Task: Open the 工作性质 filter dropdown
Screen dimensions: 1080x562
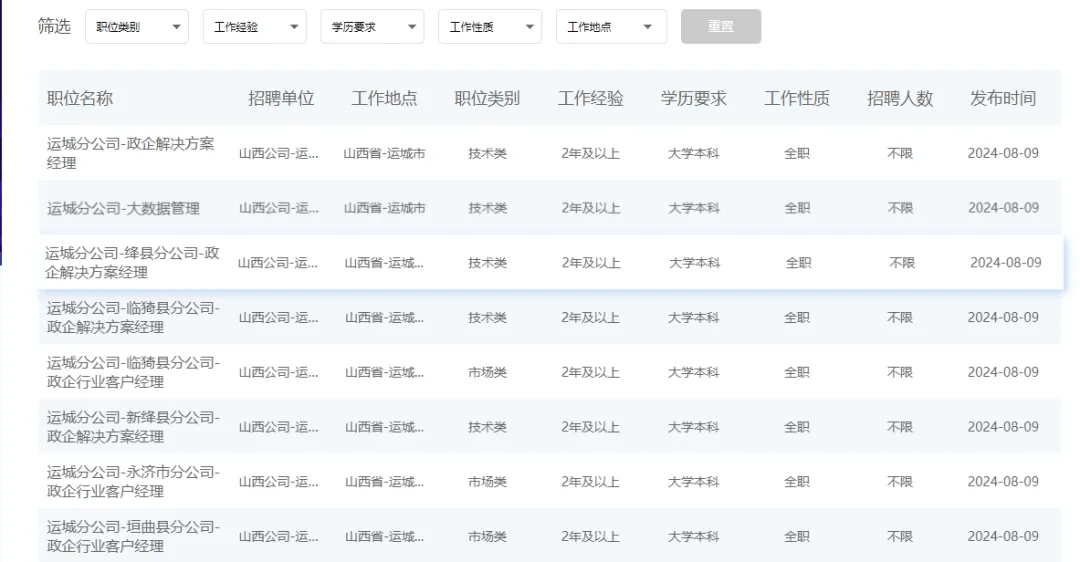Action: click(x=490, y=27)
